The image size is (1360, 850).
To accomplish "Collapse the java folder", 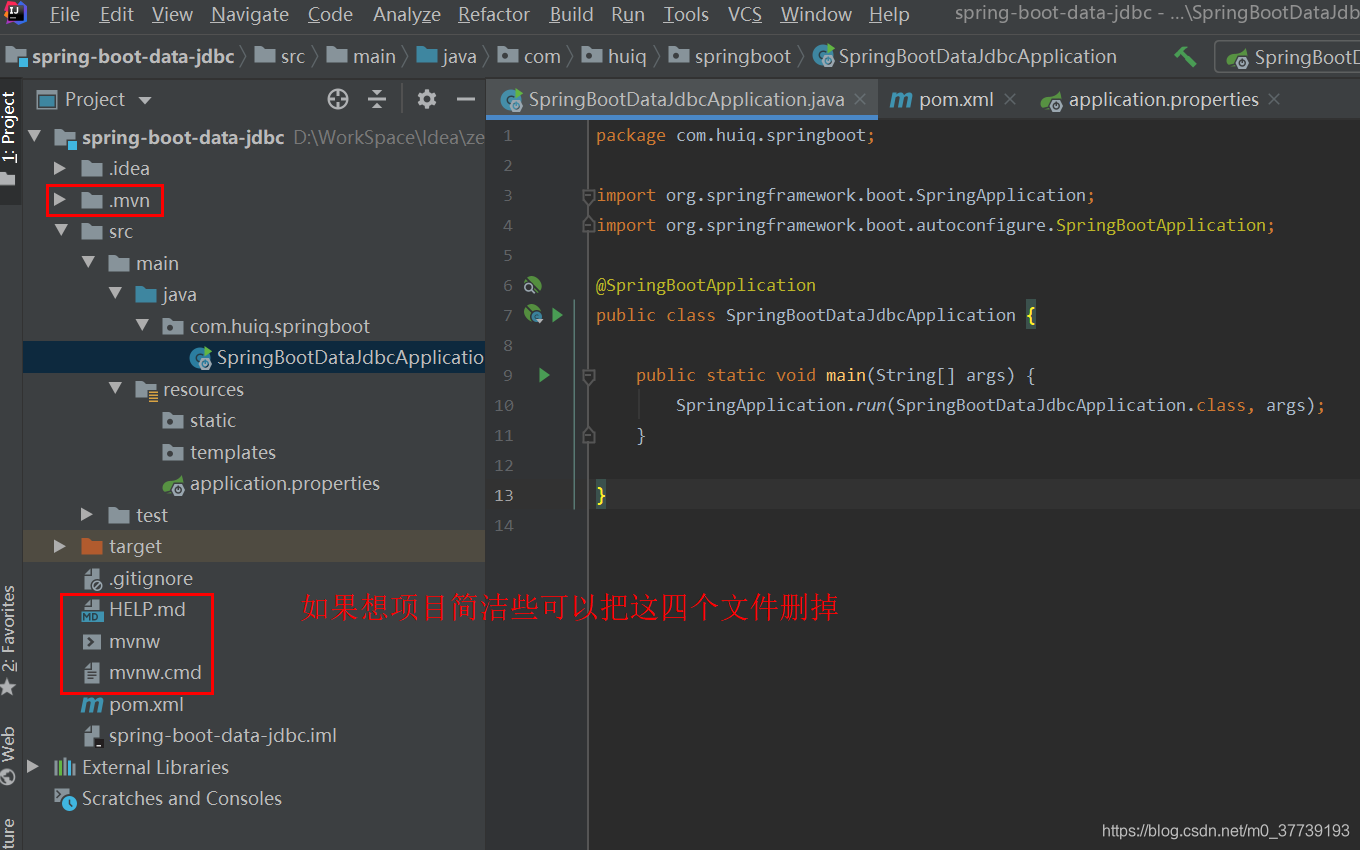I will 116,294.
